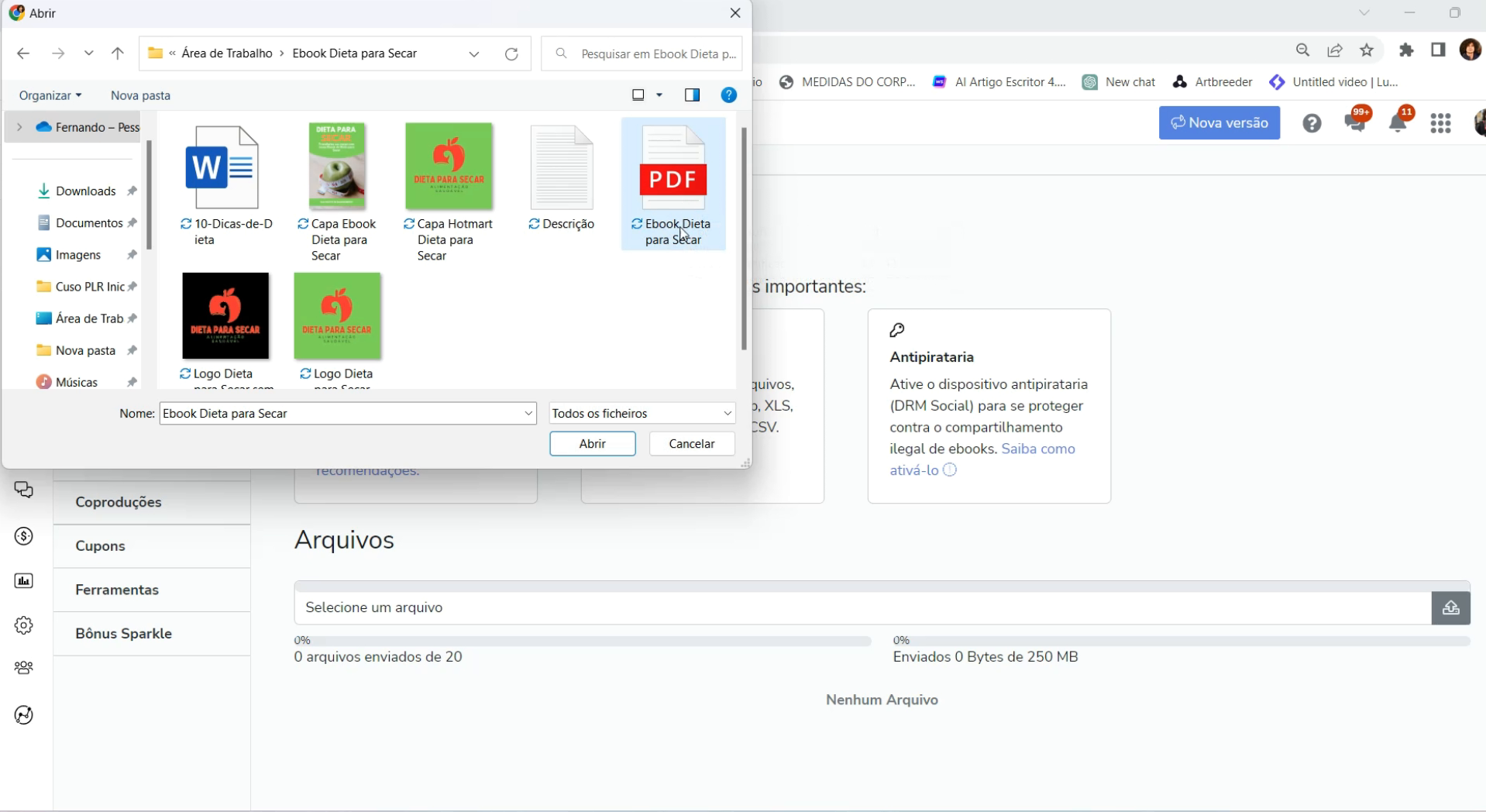
Task: Open the apps grid icon
Action: point(1440,123)
